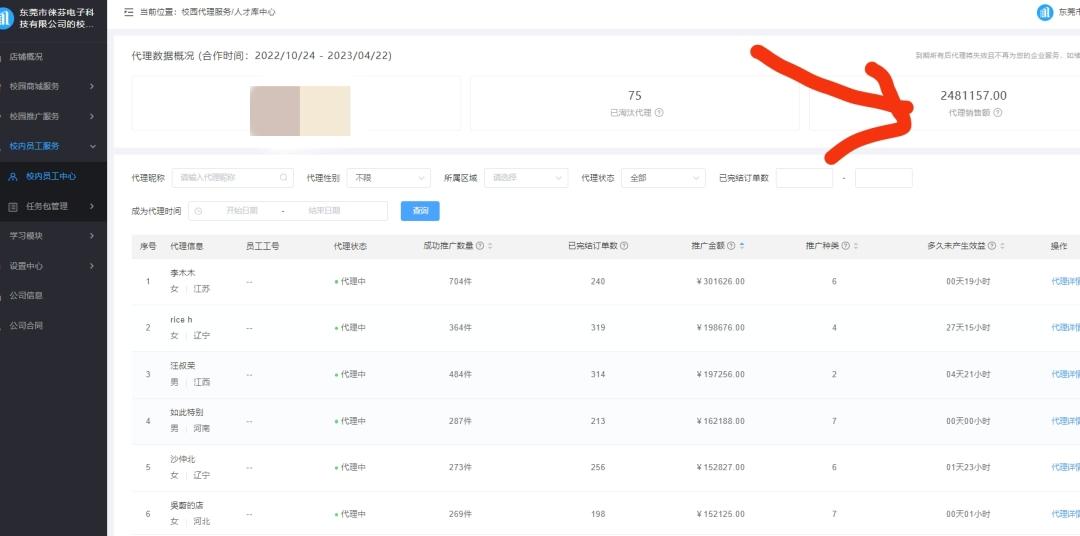Click help icon in 推广种类 header

pyautogui.click(x=845, y=246)
